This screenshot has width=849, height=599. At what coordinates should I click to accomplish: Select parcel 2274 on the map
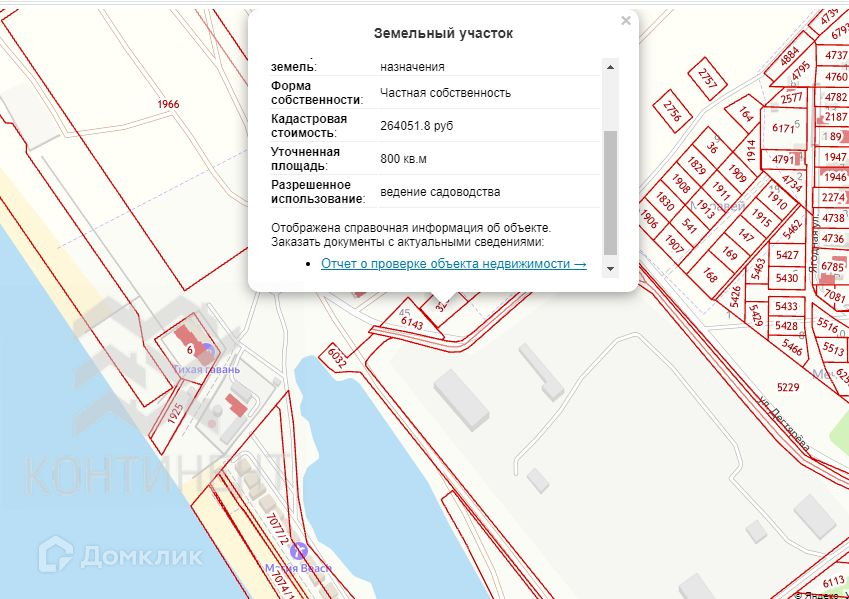(x=833, y=197)
